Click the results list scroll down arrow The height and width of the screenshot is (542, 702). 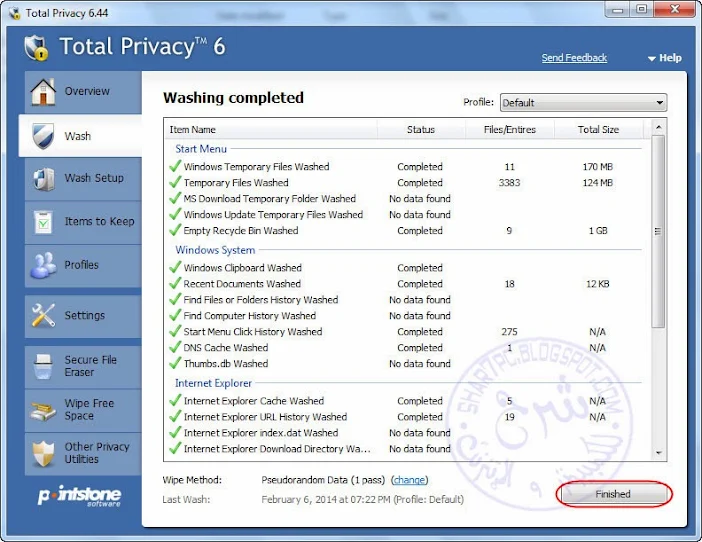pos(658,453)
